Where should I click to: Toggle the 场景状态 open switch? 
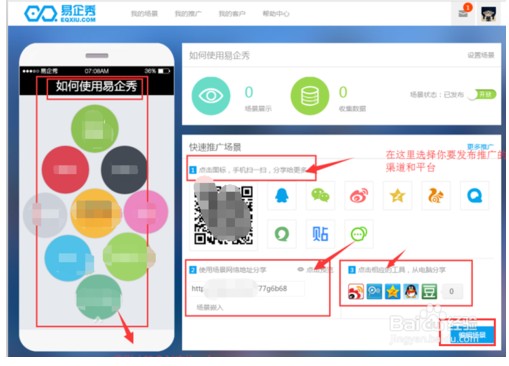(482, 95)
